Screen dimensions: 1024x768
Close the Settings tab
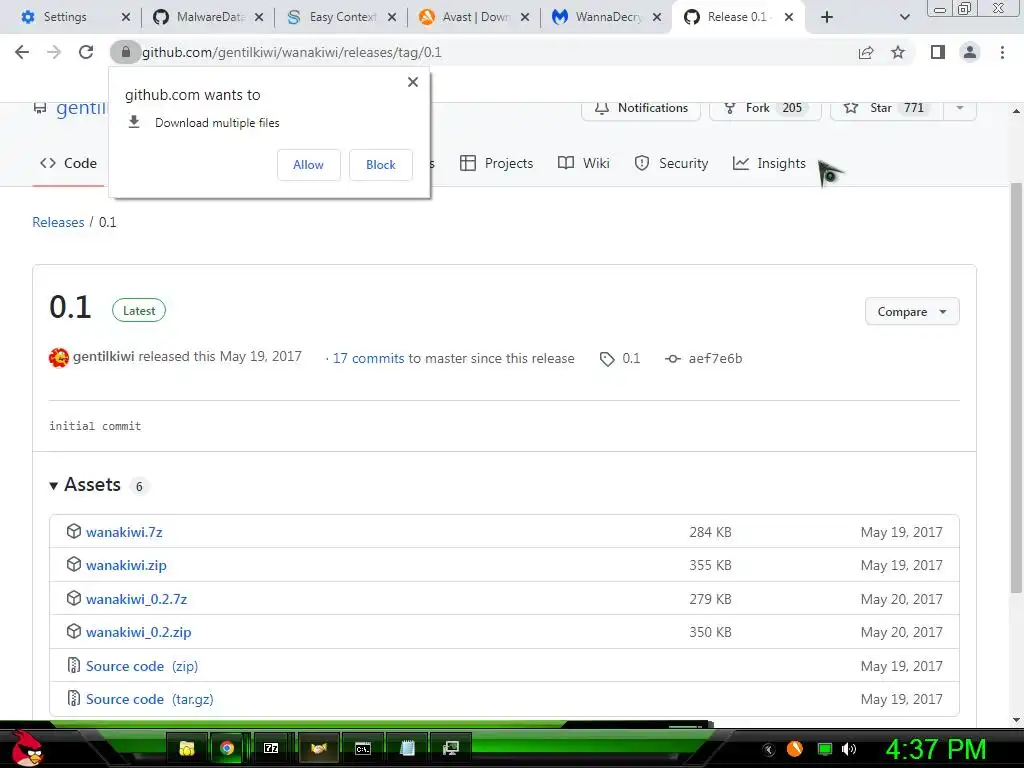(x=126, y=17)
